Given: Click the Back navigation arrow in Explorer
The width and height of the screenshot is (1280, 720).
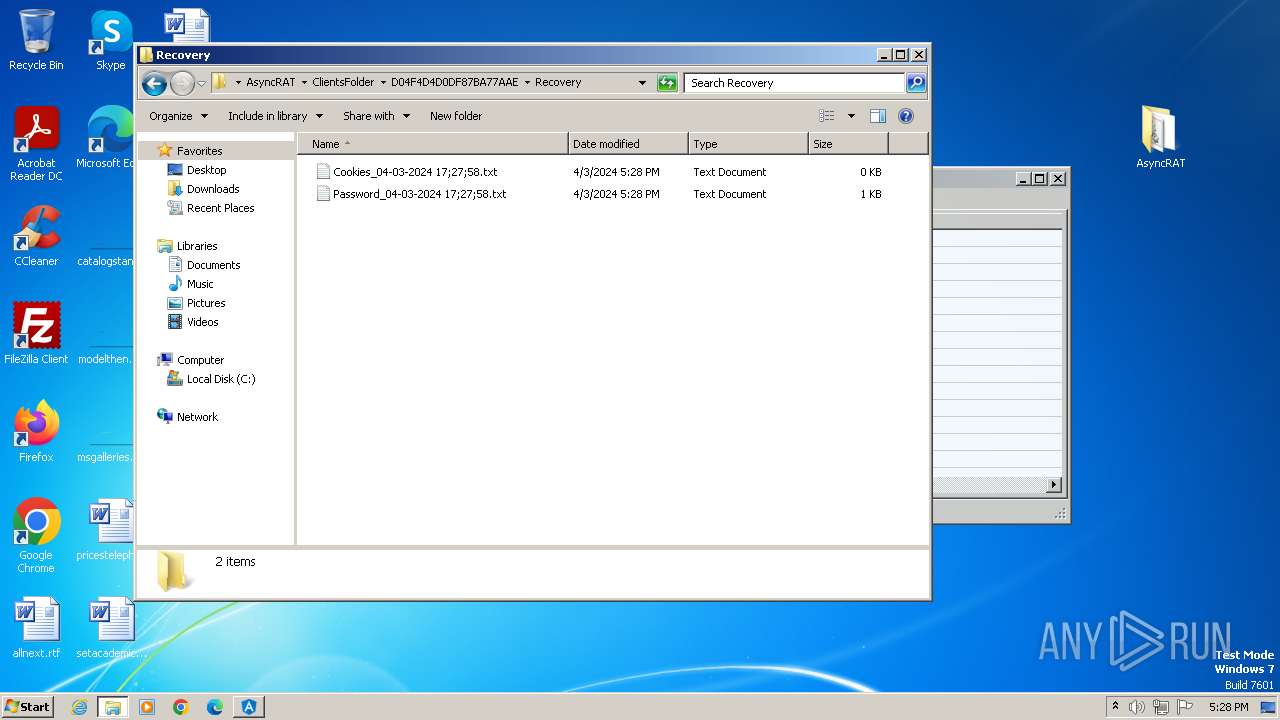Looking at the screenshot, I should tap(154, 83).
